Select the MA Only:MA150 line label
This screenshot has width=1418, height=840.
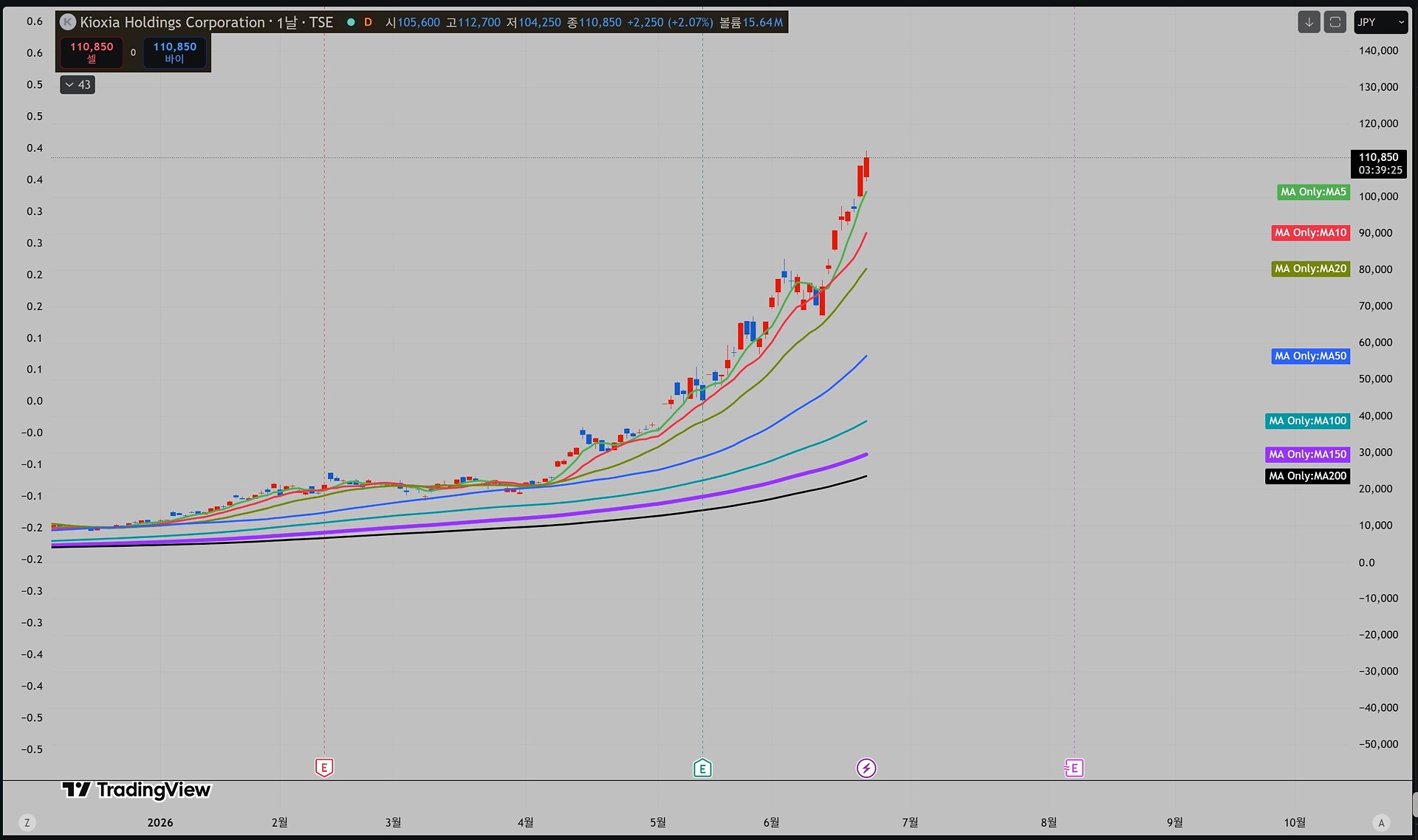coord(1308,454)
